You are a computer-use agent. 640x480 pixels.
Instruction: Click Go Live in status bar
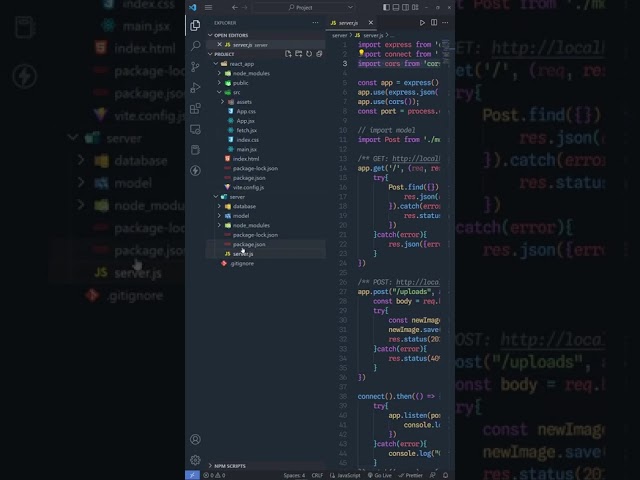[380, 475]
